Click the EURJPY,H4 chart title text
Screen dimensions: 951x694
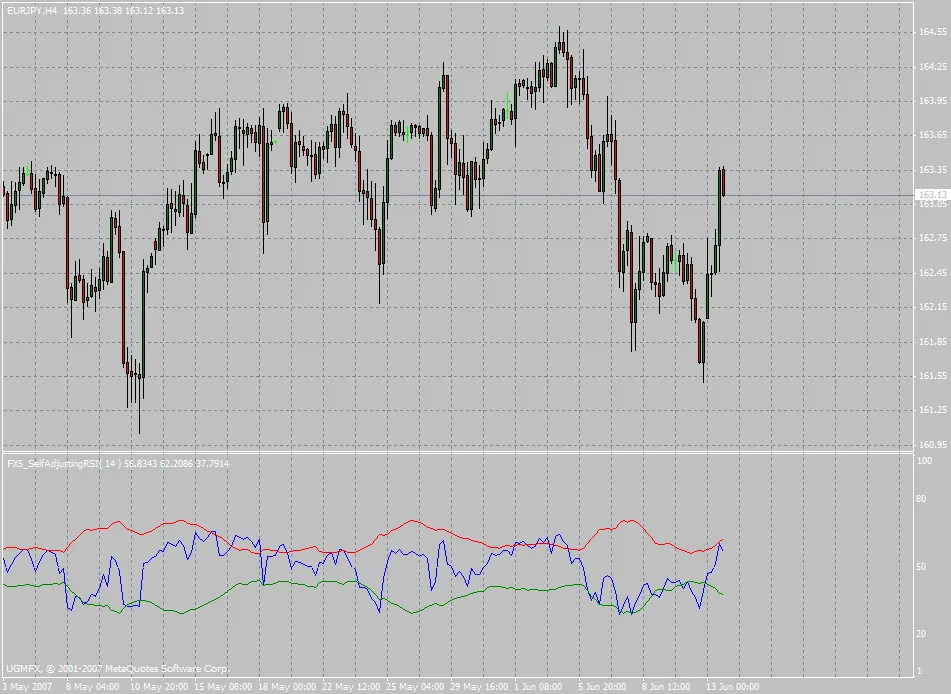(30, 9)
